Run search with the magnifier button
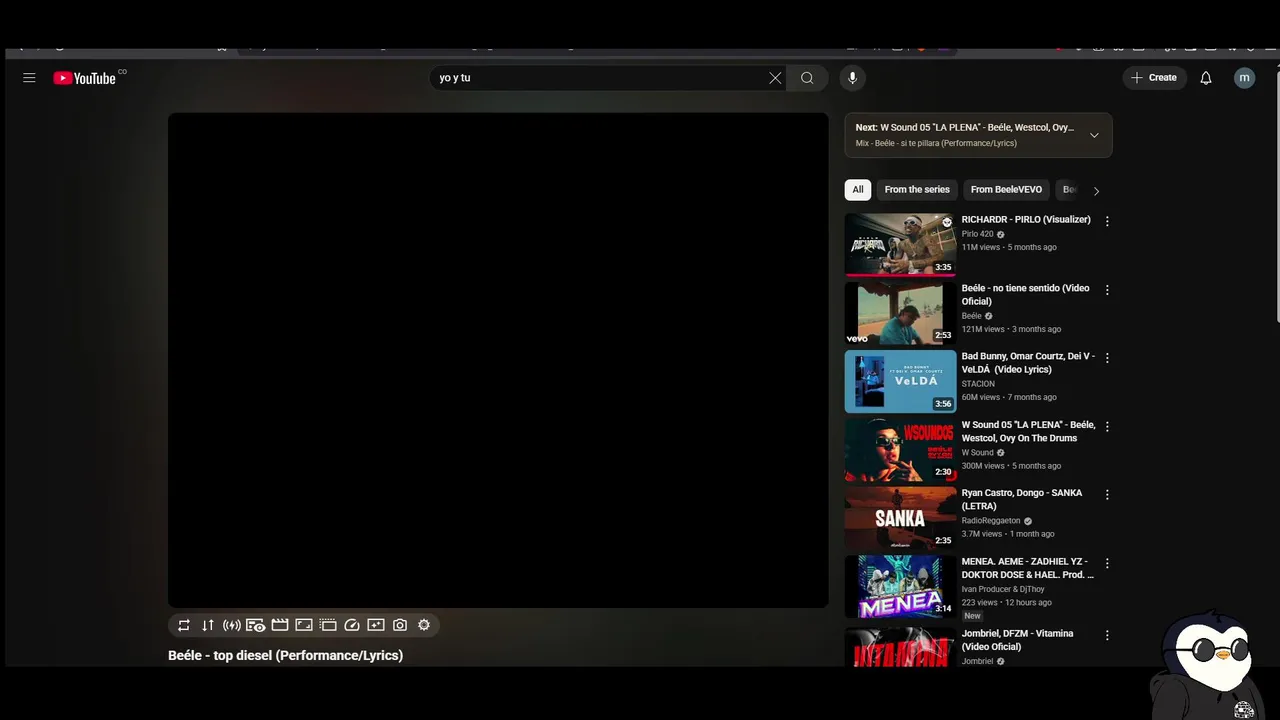 point(807,78)
